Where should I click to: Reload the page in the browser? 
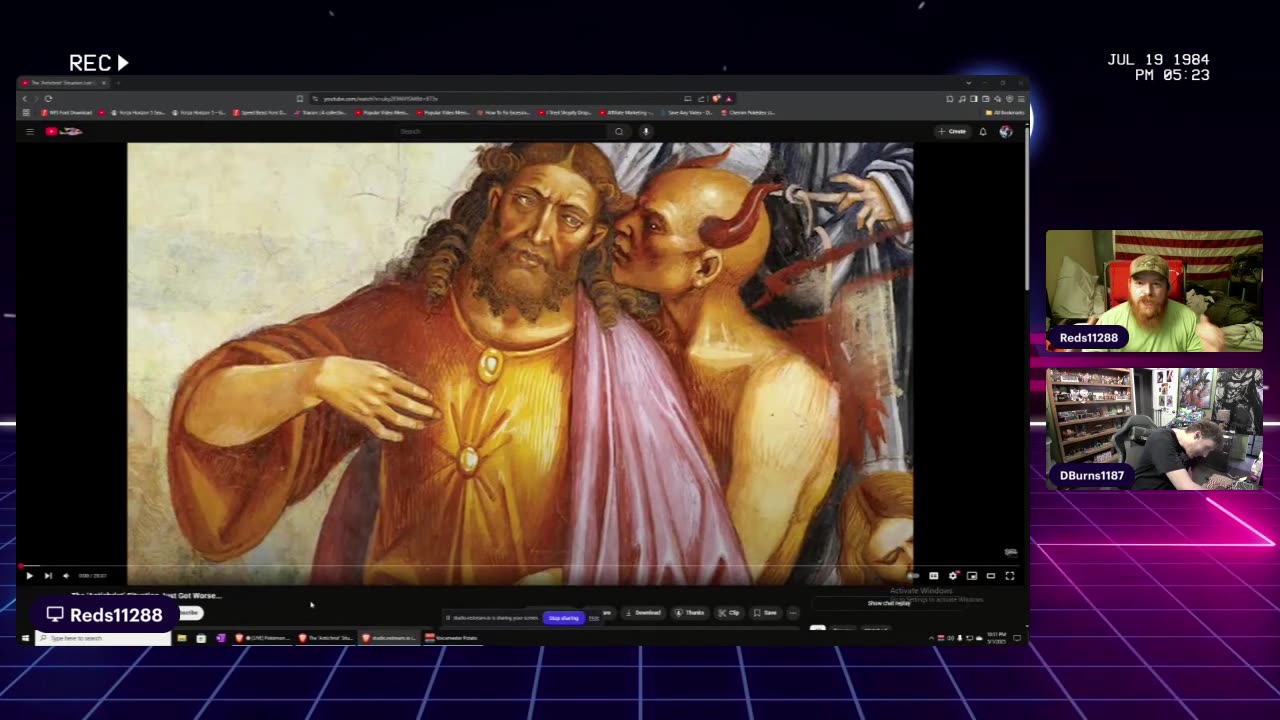[48, 99]
